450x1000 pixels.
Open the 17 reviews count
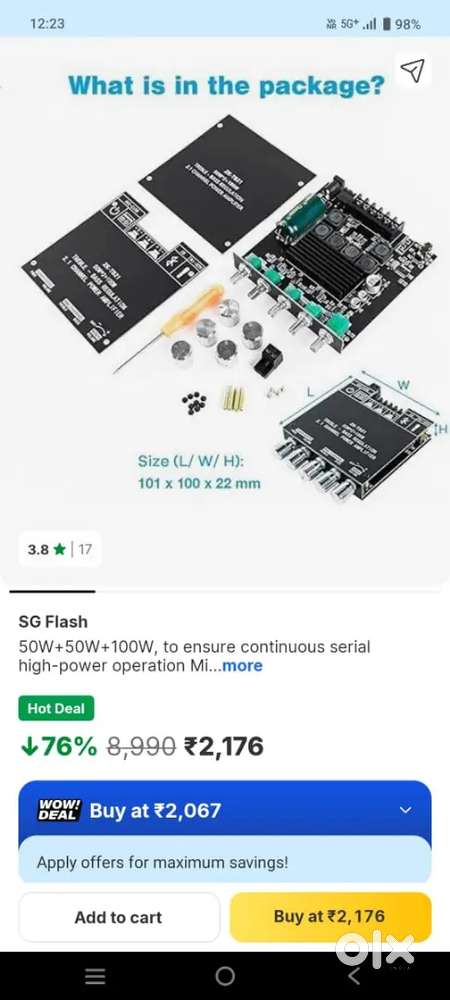[85, 549]
